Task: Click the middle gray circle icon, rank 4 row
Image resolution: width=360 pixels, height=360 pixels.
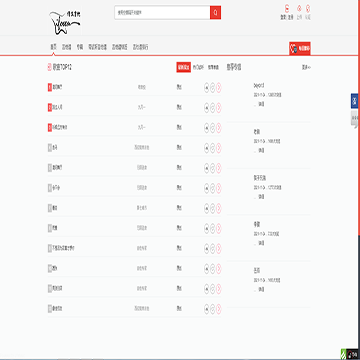Action: (x=212, y=148)
